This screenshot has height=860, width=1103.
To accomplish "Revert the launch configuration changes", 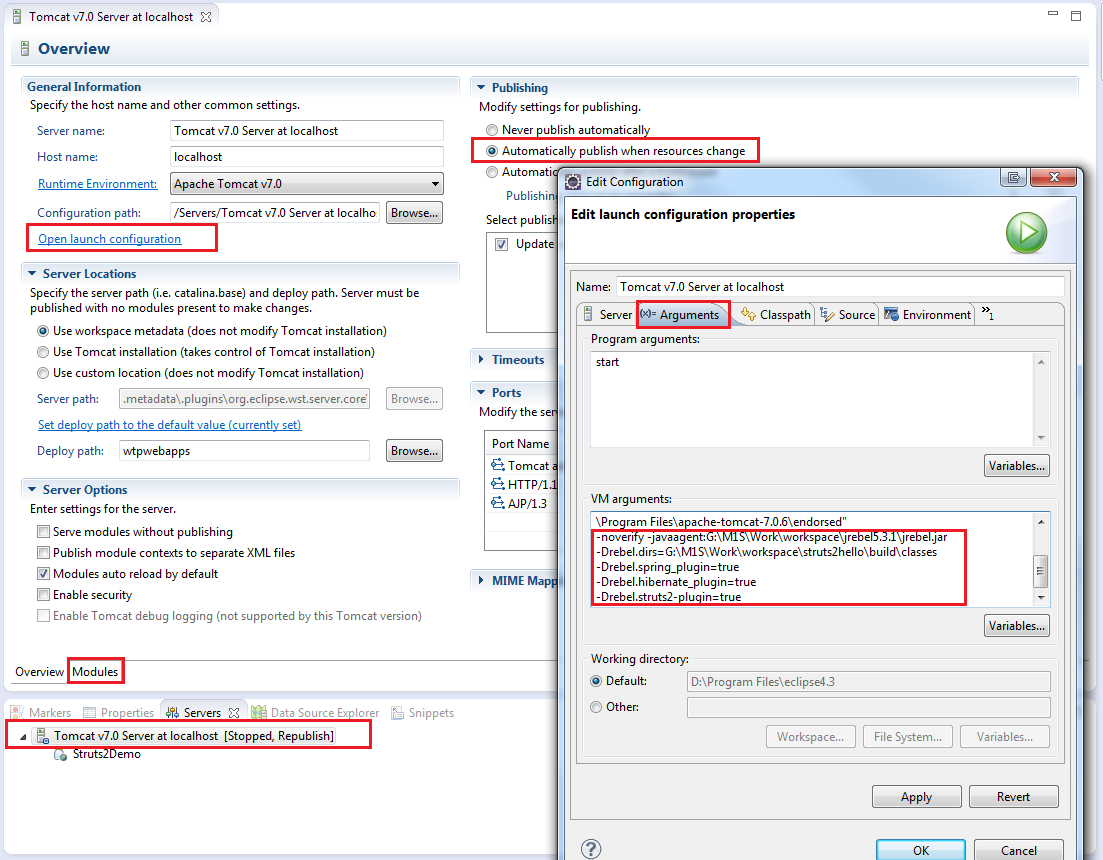I will pos(1014,797).
